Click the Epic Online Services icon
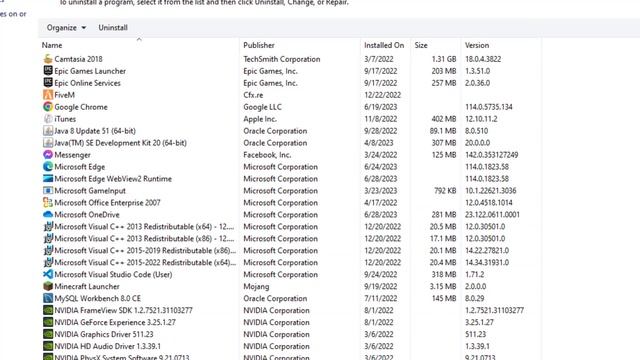The width and height of the screenshot is (640, 360). pos(48,83)
